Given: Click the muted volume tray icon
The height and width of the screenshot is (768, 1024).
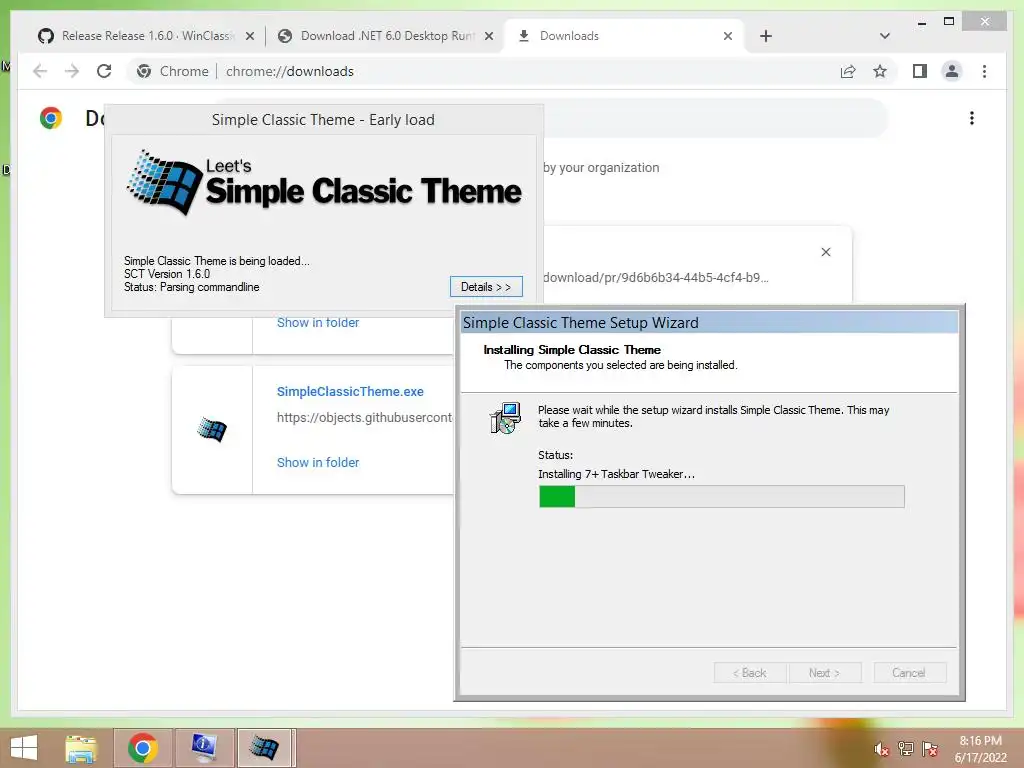Looking at the screenshot, I should [881, 749].
